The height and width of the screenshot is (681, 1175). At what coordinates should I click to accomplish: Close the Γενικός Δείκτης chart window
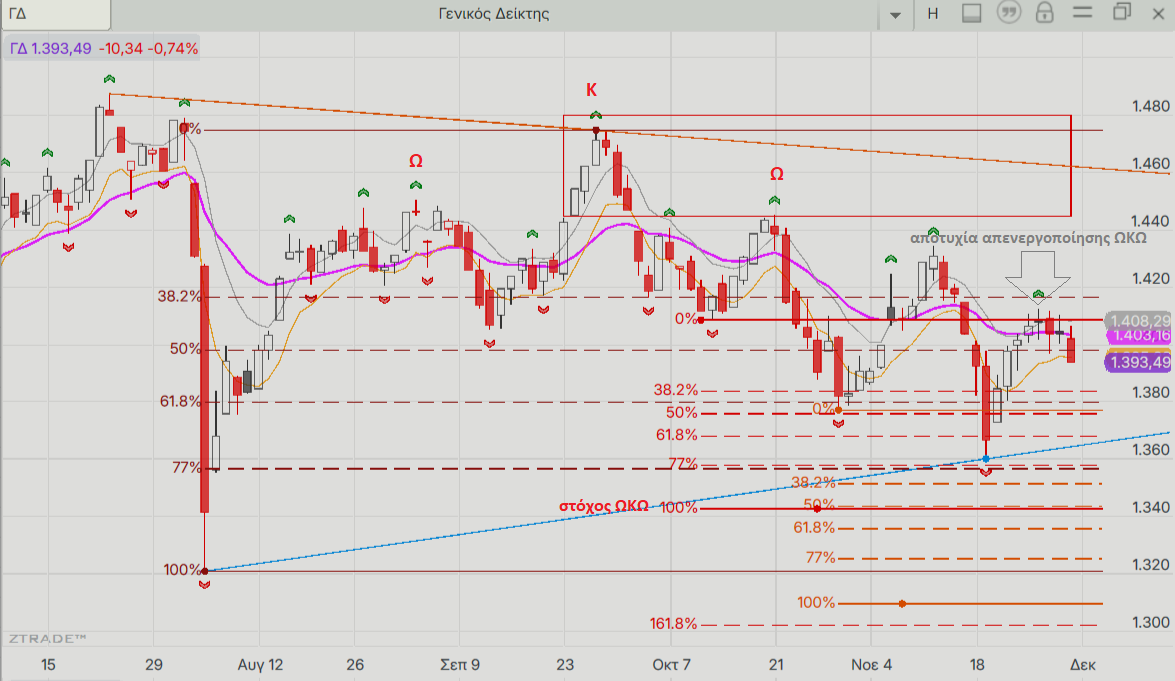click(1158, 13)
